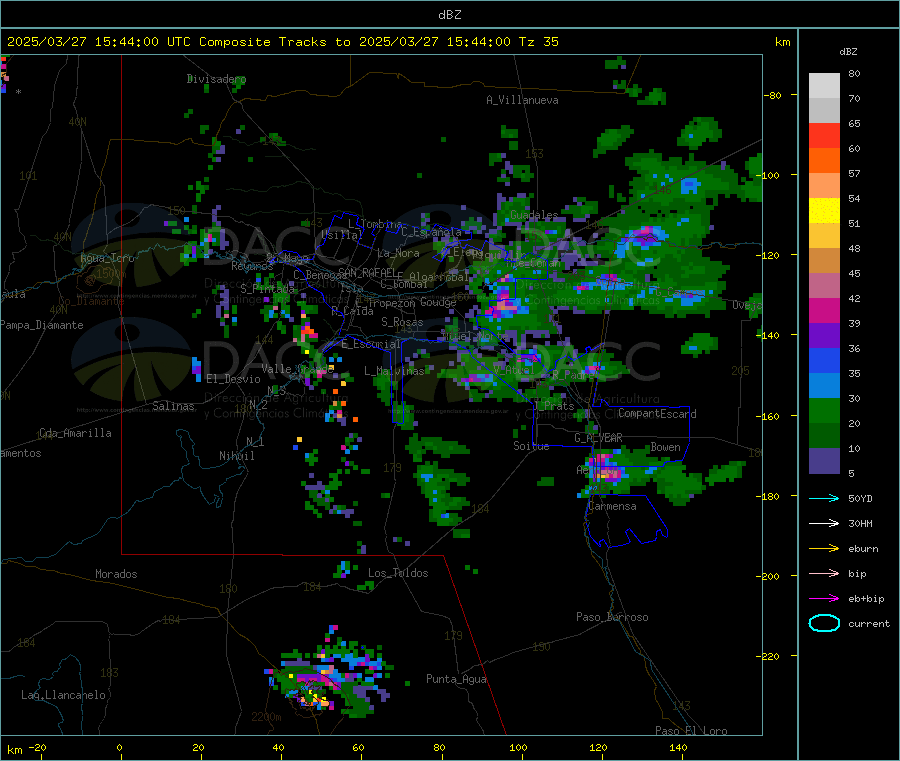The width and height of the screenshot is (900, 761).
Task: Click the cyan 50YD track arrow in legend
Action: (x=824, y=498)
